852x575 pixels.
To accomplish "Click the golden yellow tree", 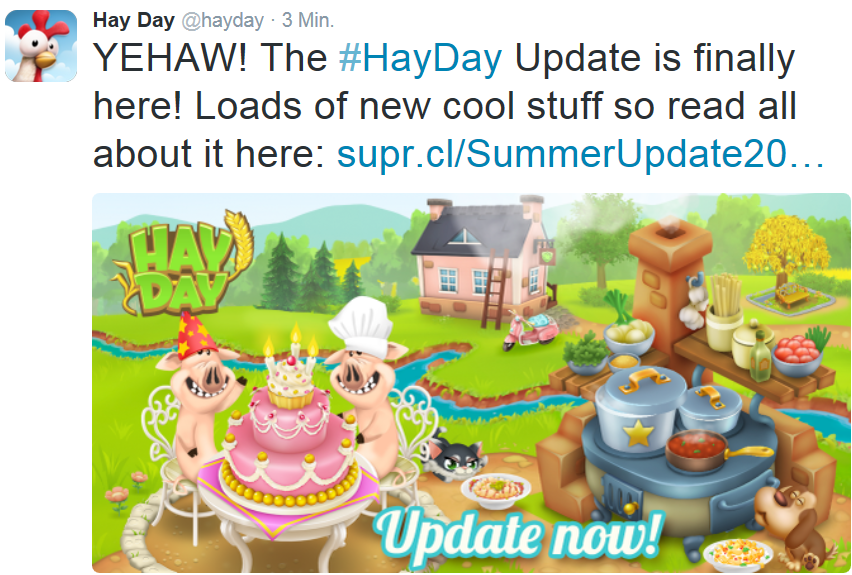I will click(785, 248).
